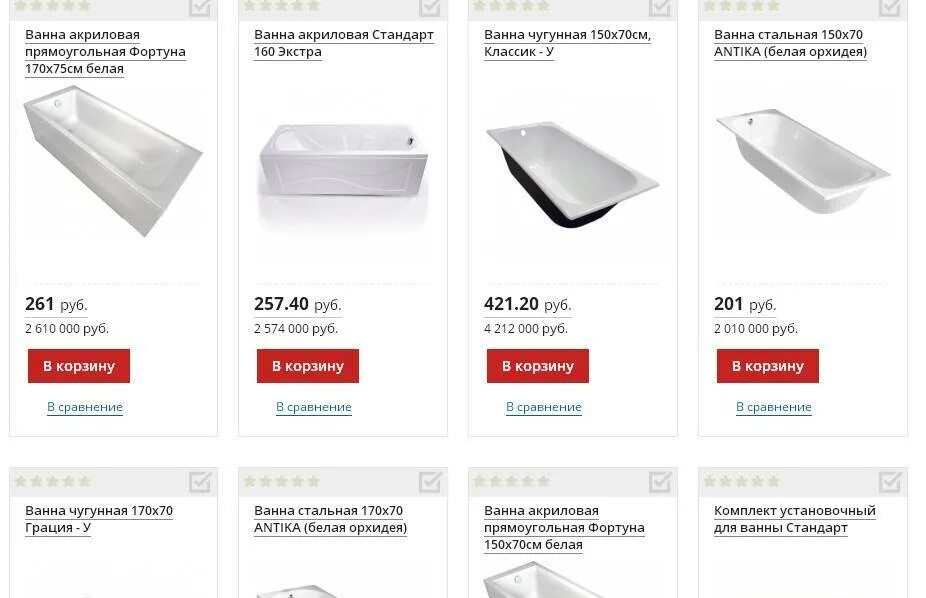926x598 pixels.
Task: Add the Фортуна 170х75 bathtub to comparison
Action: pyautogui.click(x=85, y=407)
